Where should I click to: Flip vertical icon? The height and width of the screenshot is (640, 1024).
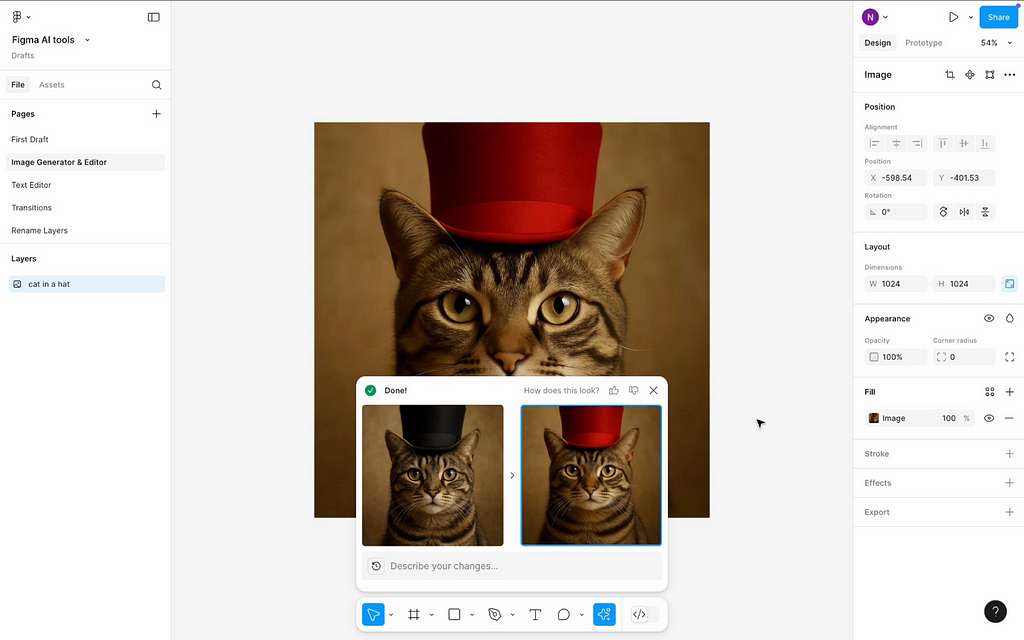985,212
